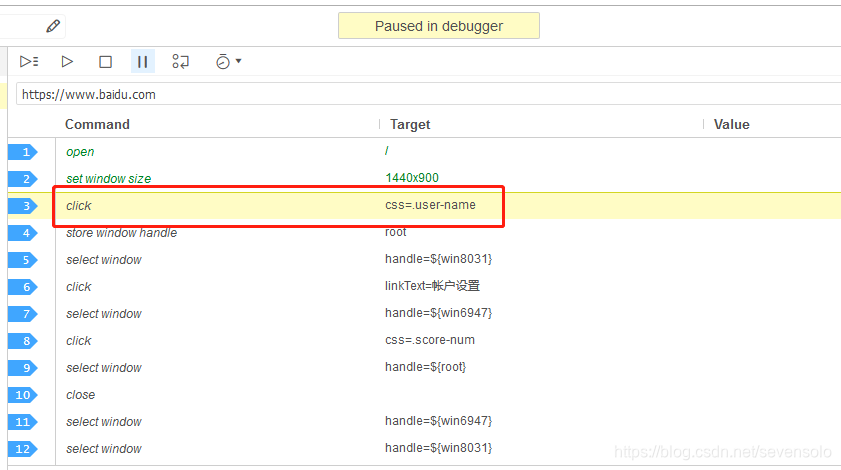Viewport: 841px width, 470px height.
Task: Toggle breakpoint on line 8
Action: point(23,341)
